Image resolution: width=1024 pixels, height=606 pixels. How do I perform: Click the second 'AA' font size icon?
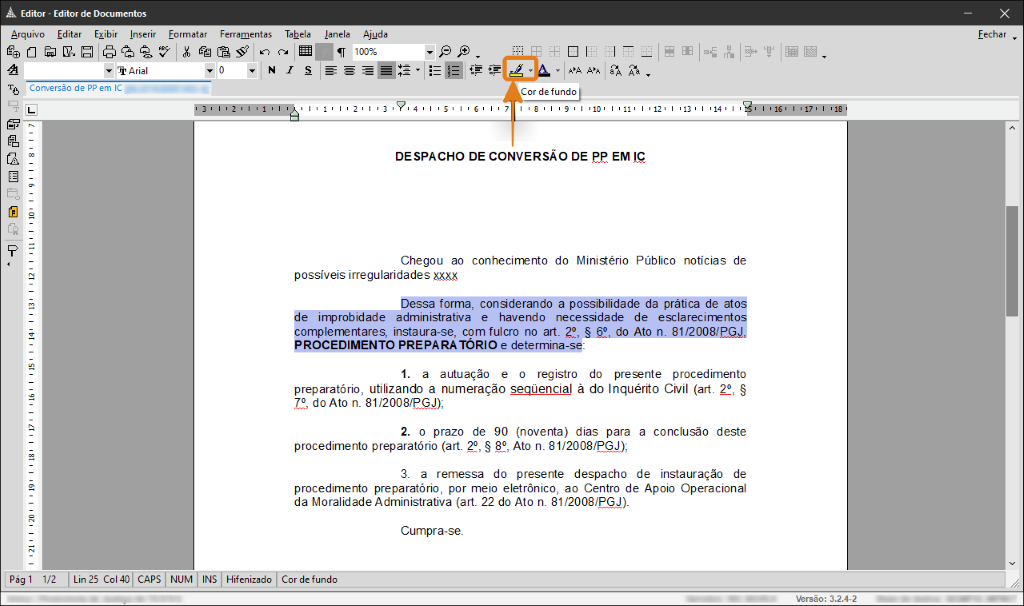click(594, 71)
